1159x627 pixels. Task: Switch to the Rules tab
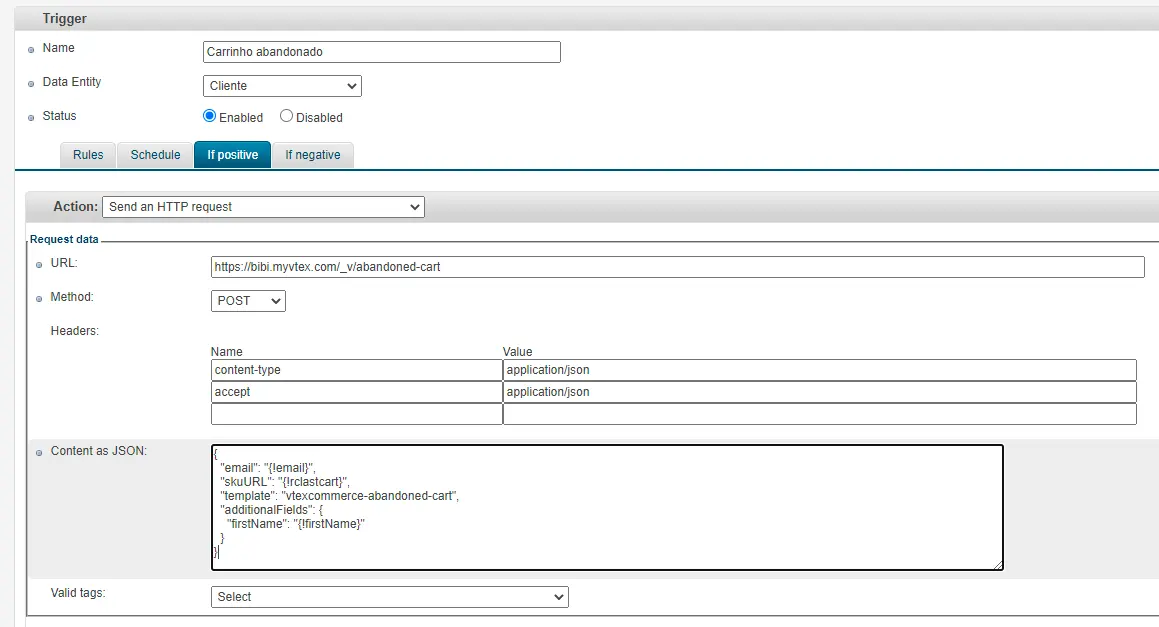tap(88, 155)
